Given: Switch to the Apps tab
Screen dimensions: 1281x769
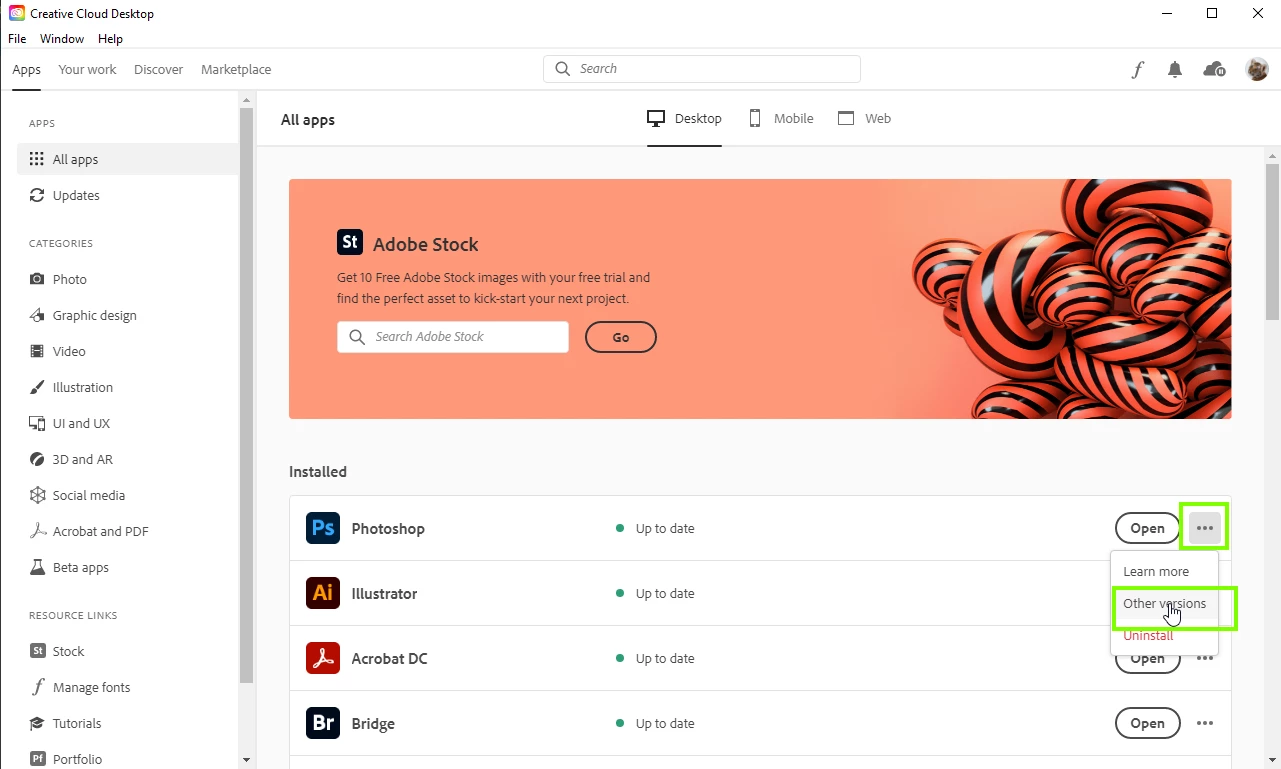Looking at the screenshot, I should click(x=27, y=70).
